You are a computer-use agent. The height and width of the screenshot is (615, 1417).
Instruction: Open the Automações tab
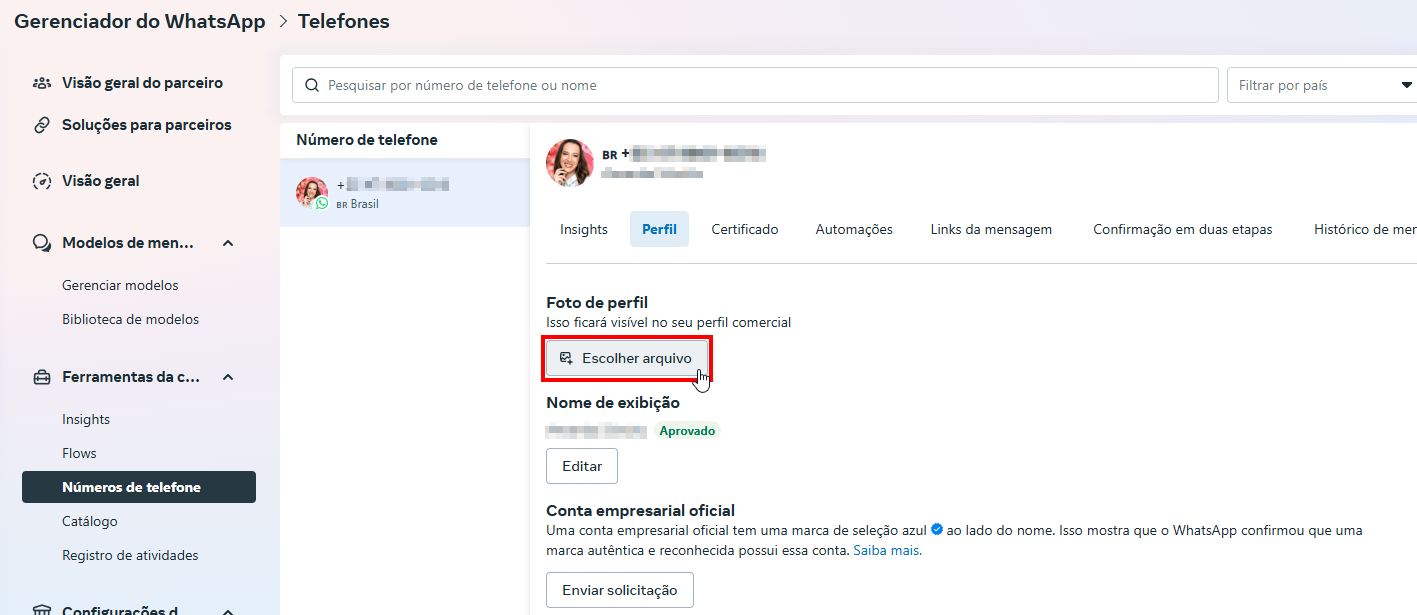click(854, 229)
